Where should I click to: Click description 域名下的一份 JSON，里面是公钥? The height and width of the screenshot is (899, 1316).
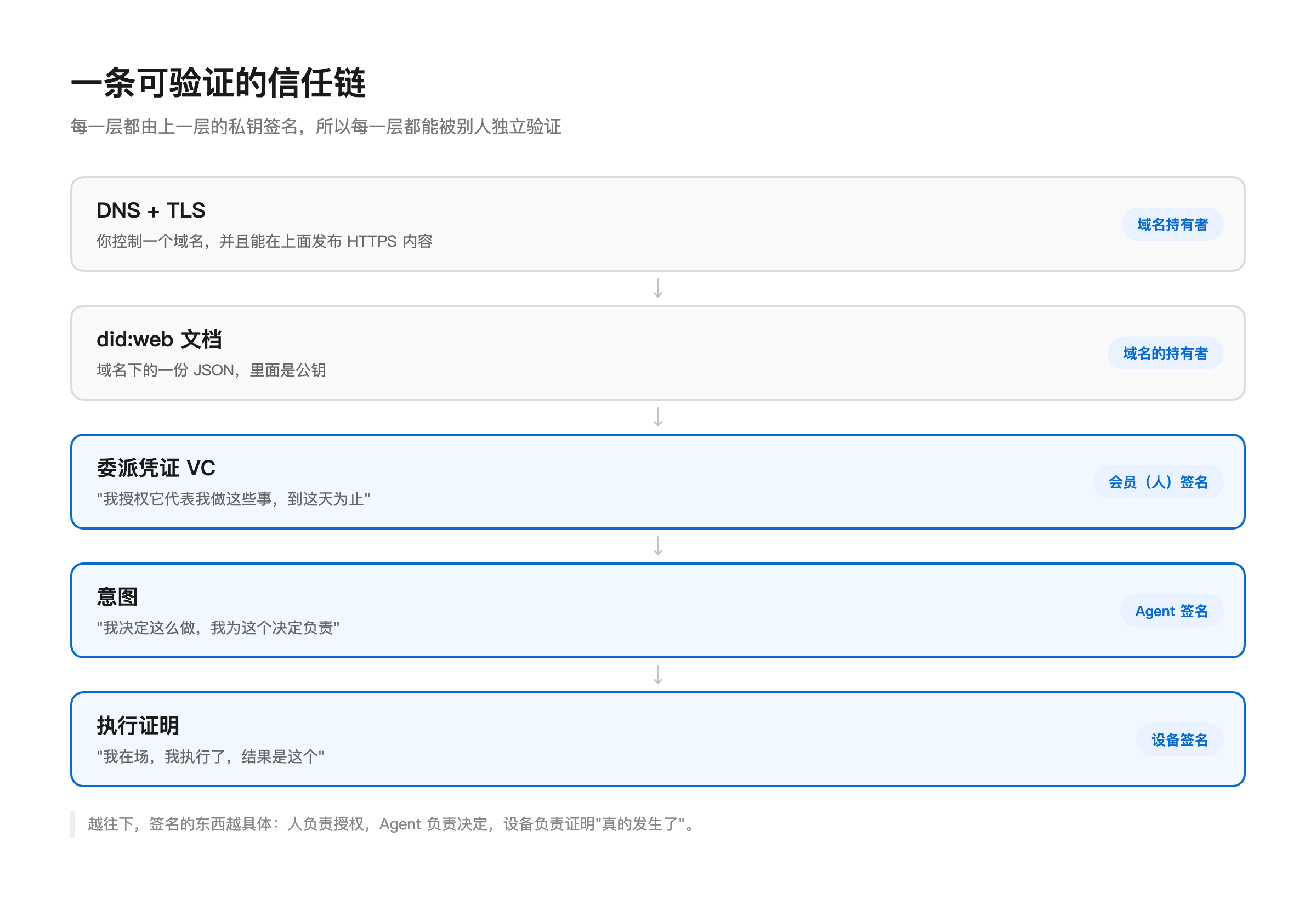coord(211,369)
